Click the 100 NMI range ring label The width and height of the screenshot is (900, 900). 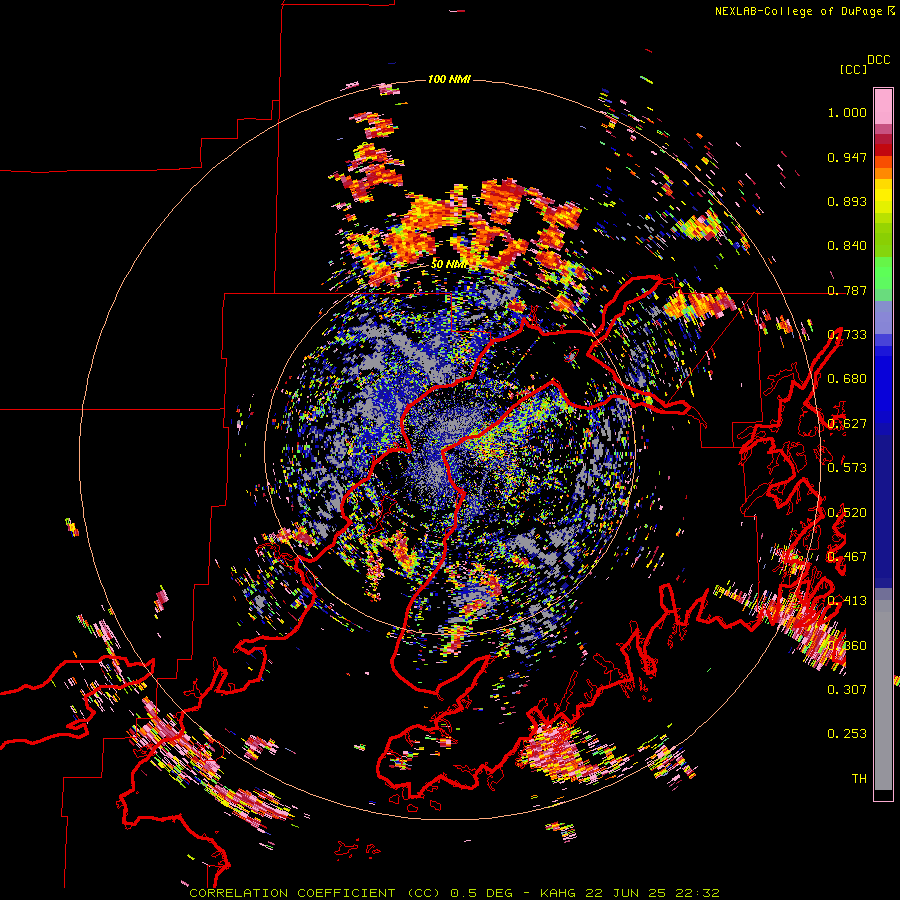point(449,79)
